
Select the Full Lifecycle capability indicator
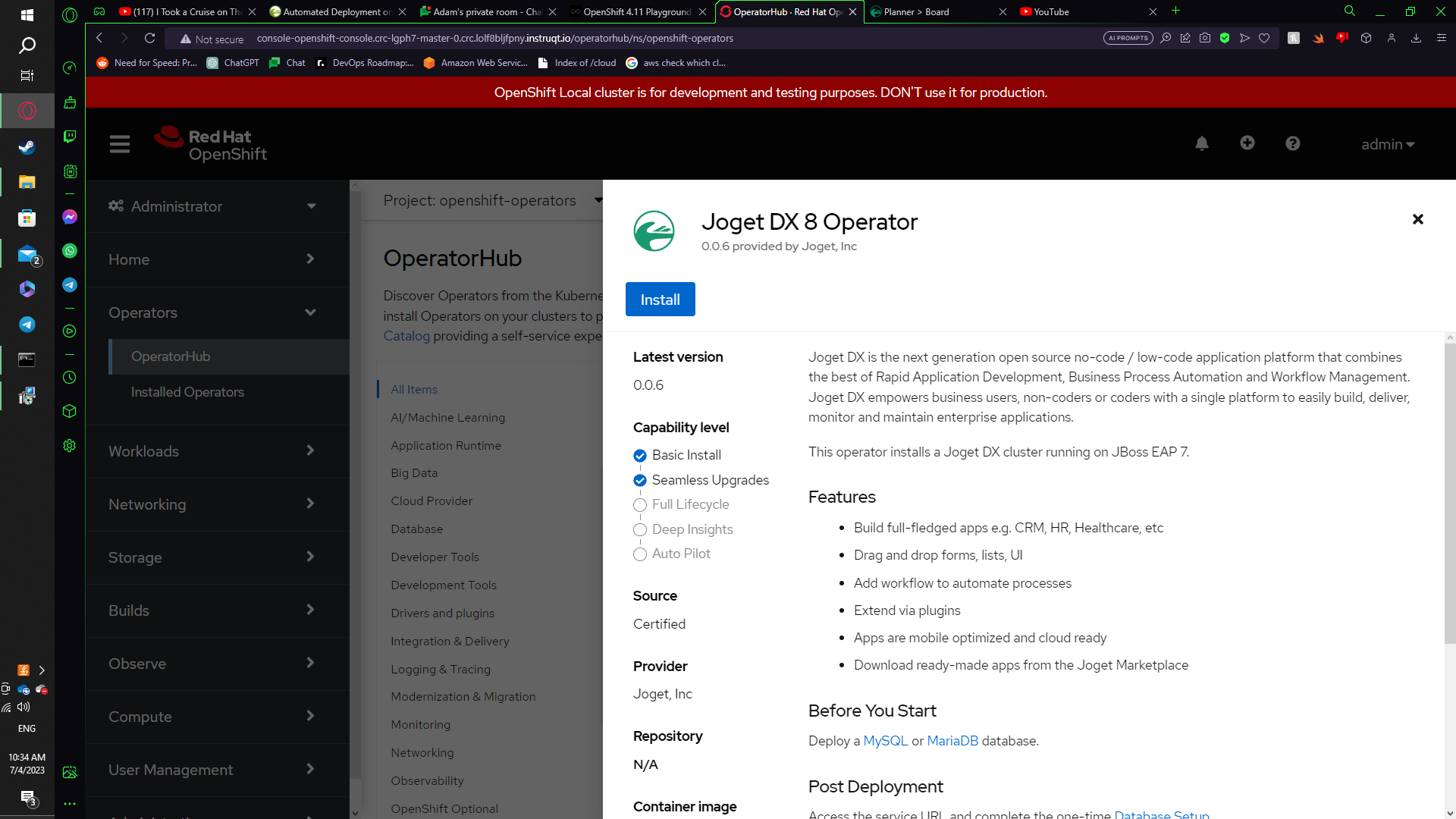coord(640,505)
